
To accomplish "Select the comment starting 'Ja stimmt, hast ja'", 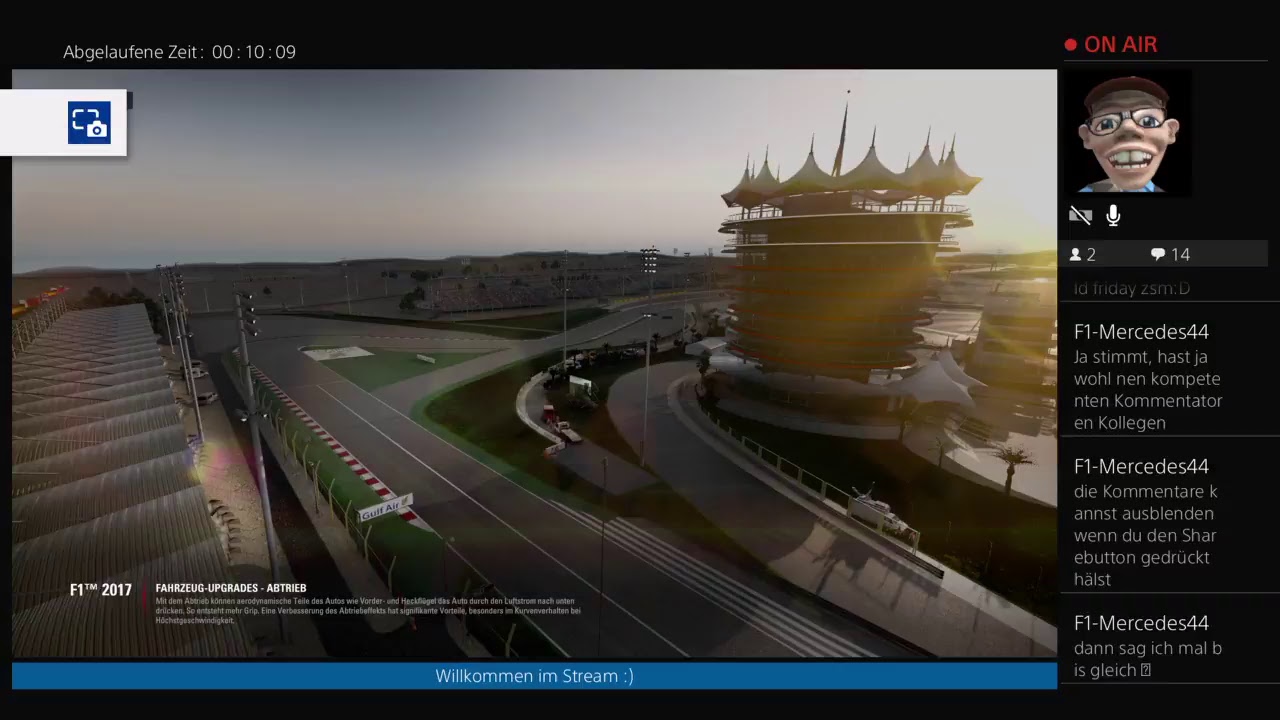I will (1147, 390).
